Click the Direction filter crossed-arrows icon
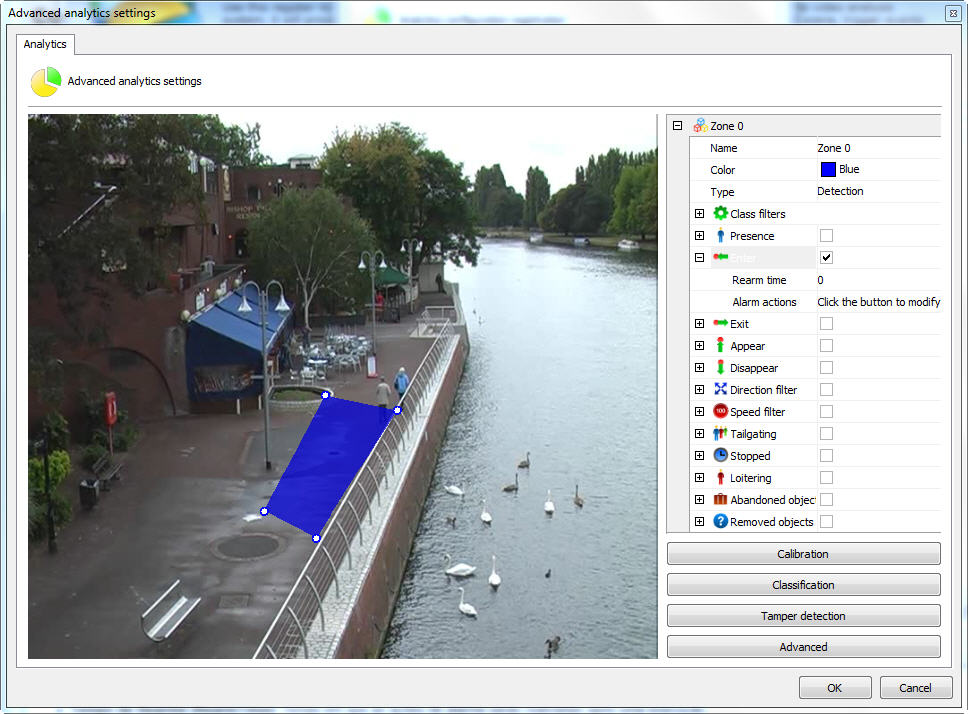Viewport: 968px width, 714px height. [x=720, y=389]
